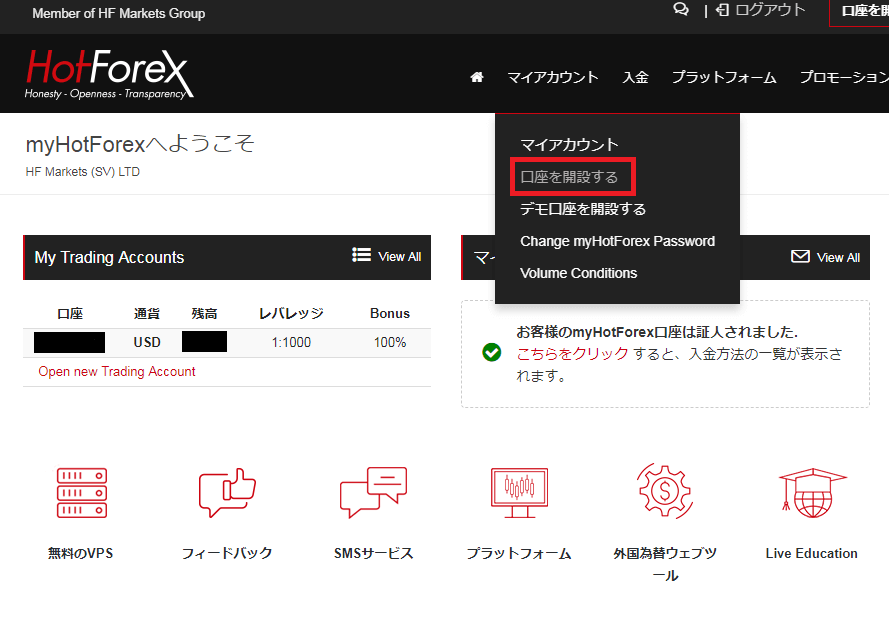
Task: Click the myHotForexへようこそ heading
Action: [140, 144]
